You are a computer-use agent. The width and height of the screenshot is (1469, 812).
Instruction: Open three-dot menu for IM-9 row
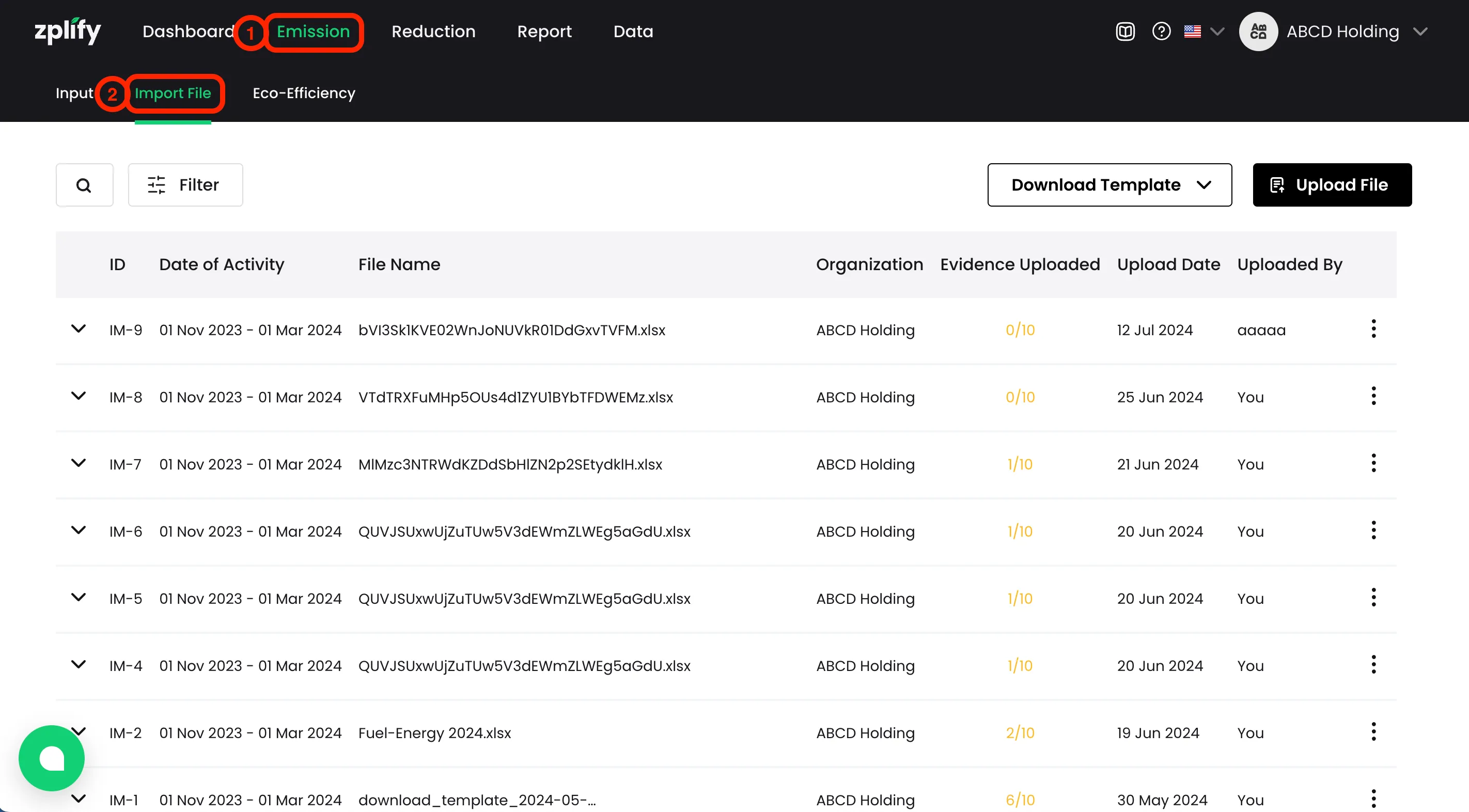[1373, 329]
